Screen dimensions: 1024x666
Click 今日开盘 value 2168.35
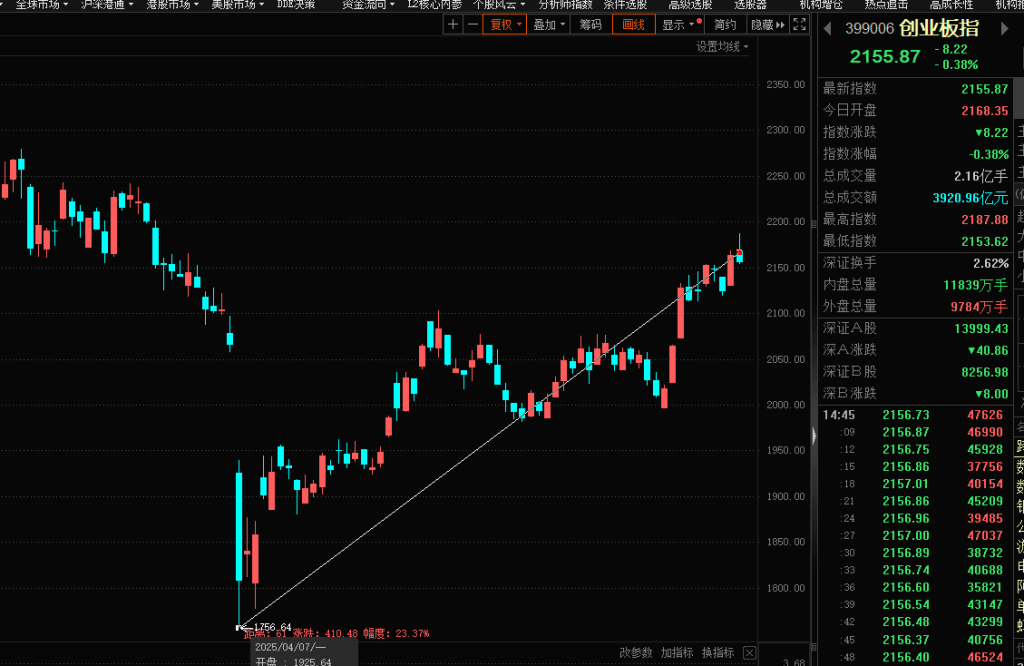(984, 110)
